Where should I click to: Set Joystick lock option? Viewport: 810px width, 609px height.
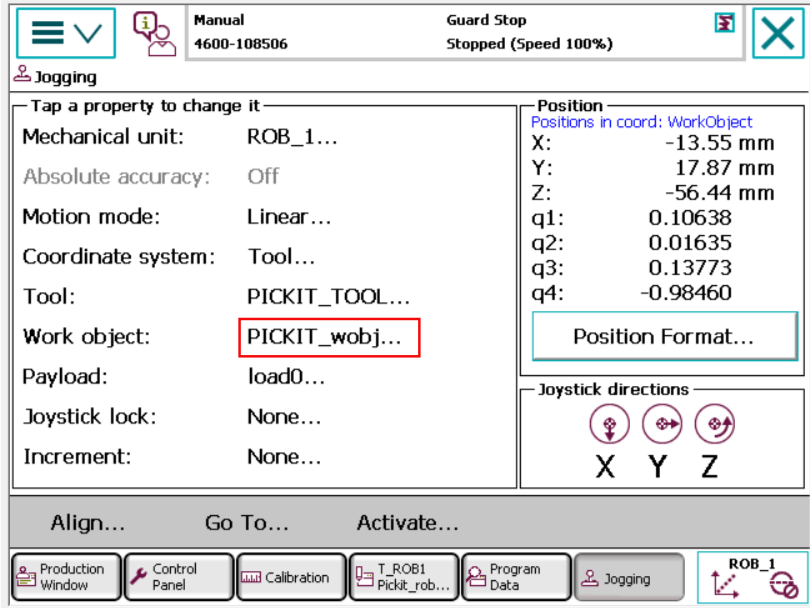click(284, 417)
